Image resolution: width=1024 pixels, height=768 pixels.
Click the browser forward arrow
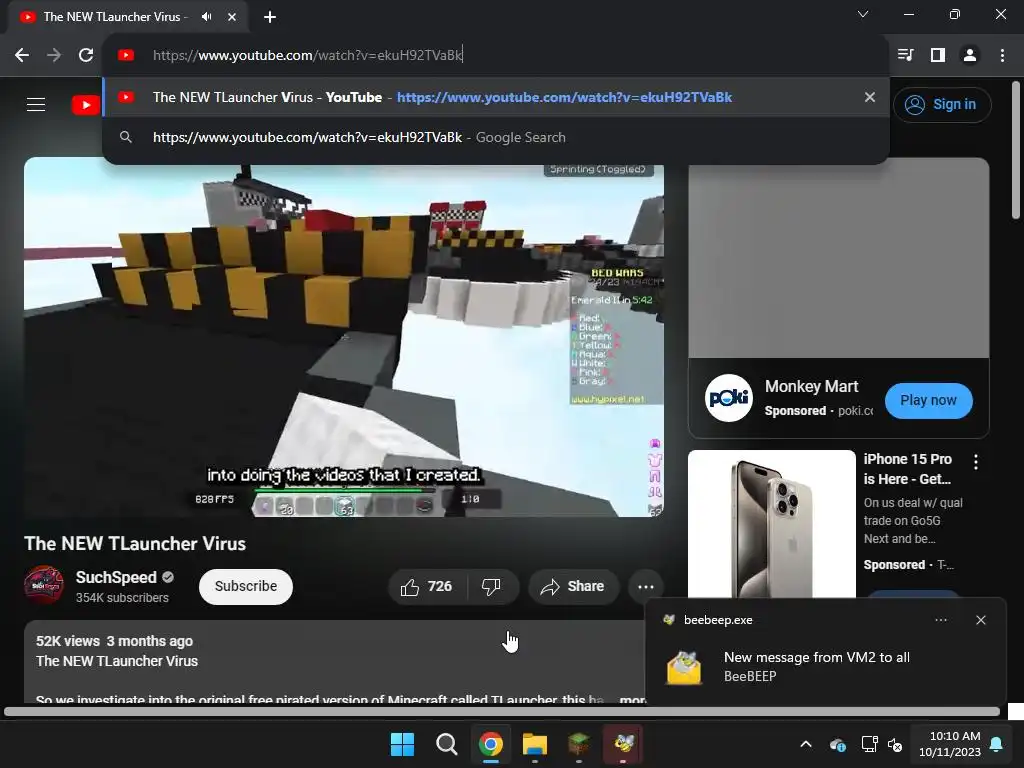[x=54, y=56]
